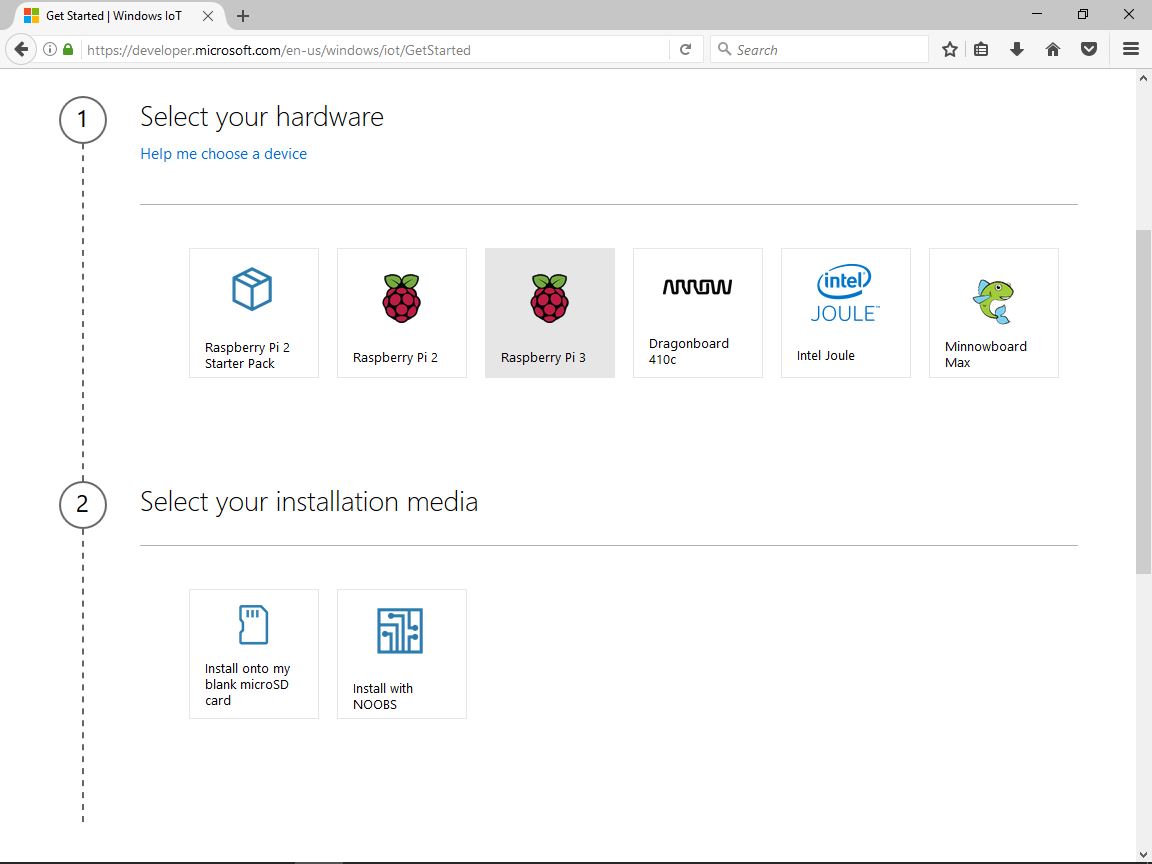Go back using the browser back arrow
This screenshot has height=864, width=1152.
21,50
